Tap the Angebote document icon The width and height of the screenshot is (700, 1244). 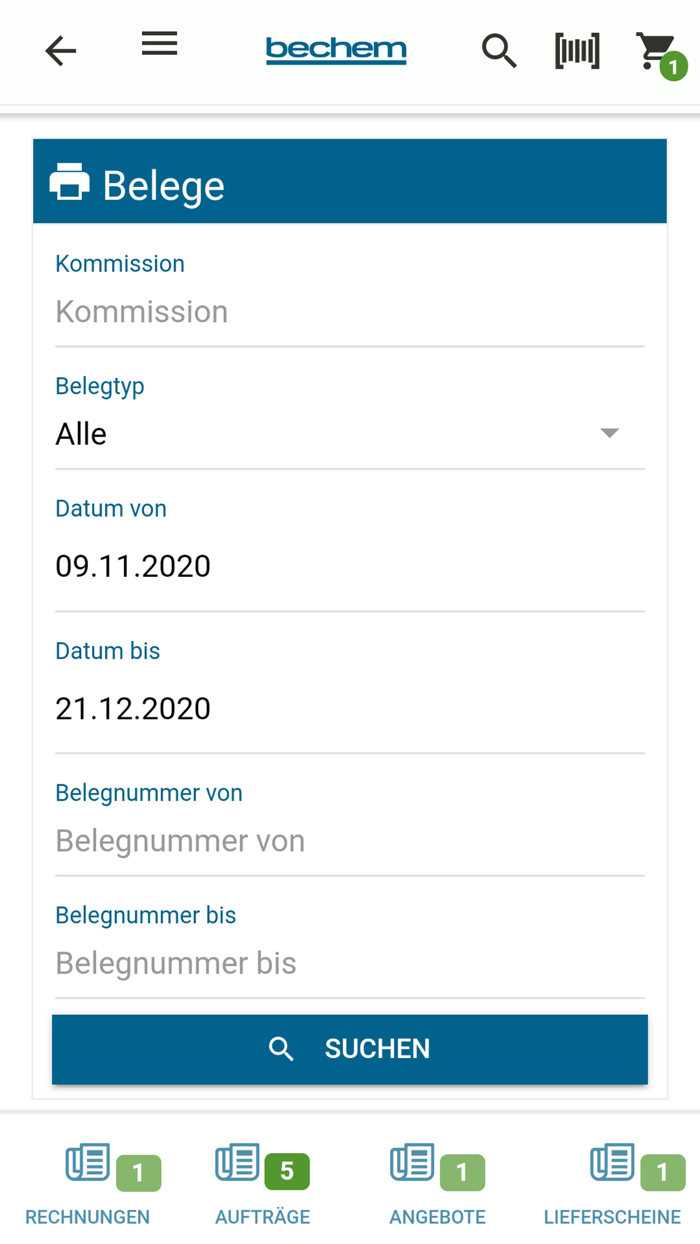point(412,1165)
